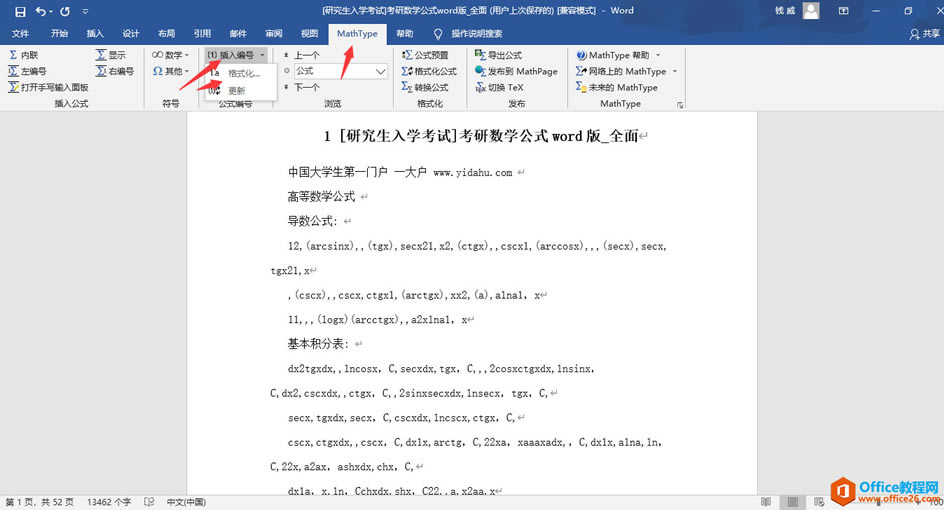Image resolution: width=944 pixels, height=510 pixels.
Task: Switch to the 审阅 tab
Action: coord(274,34)
